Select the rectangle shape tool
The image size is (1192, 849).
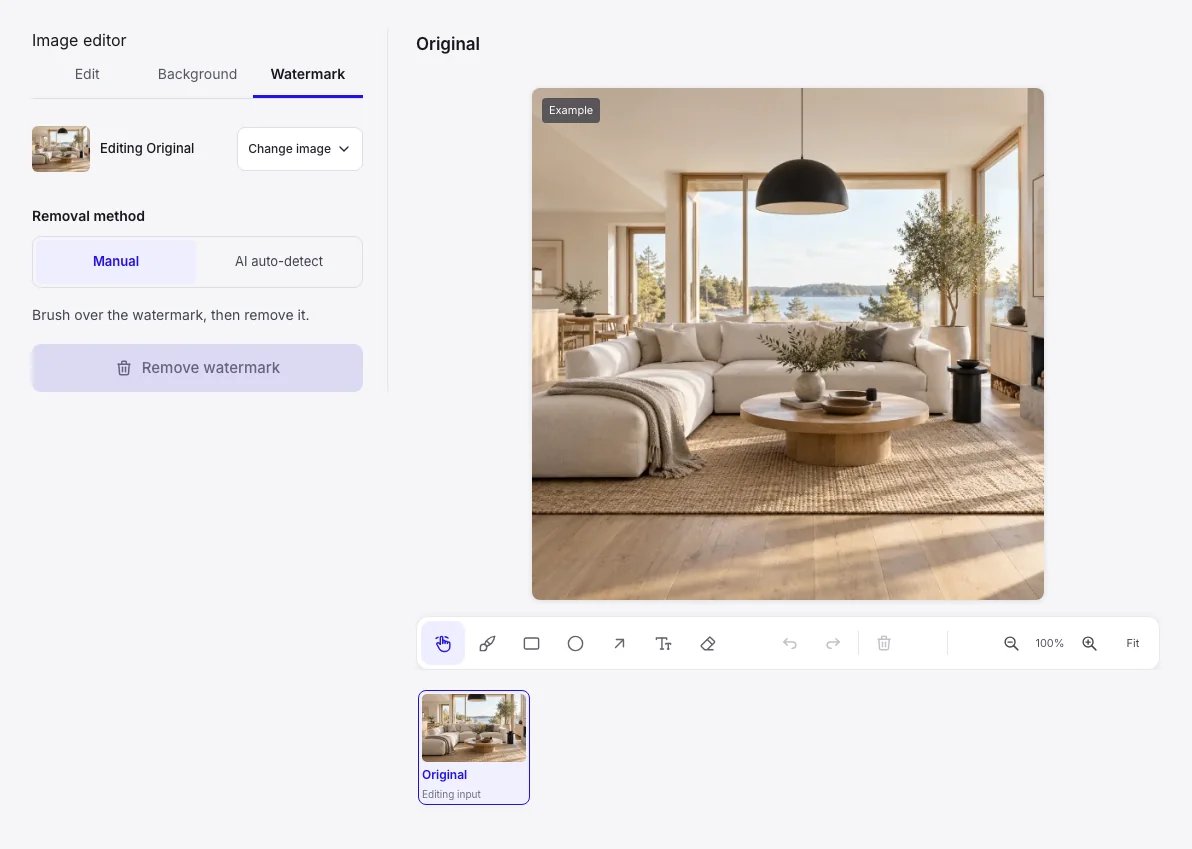click(x=531, y=644)
